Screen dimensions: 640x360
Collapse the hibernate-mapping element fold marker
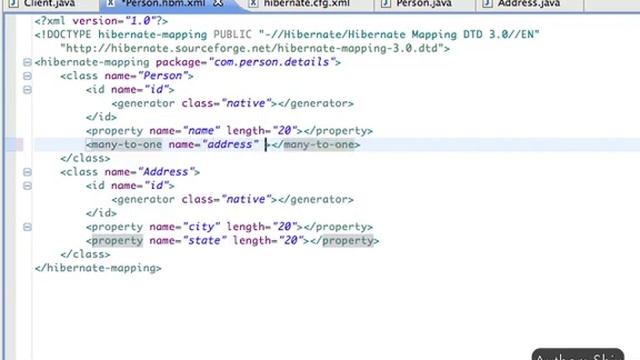27,62
